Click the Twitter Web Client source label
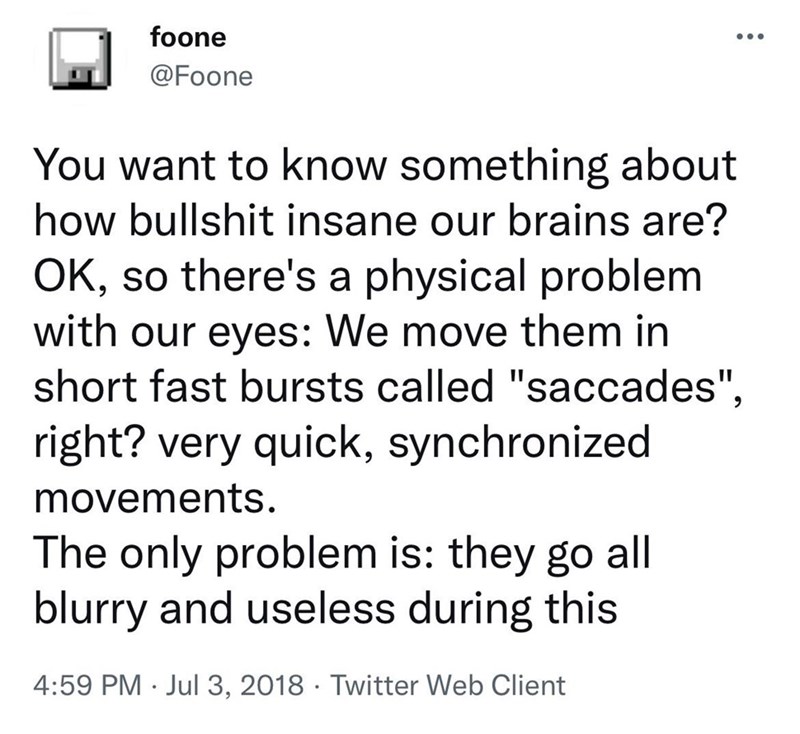The height and width of the screenshot is (734, 800). click(x=446, y=686)
